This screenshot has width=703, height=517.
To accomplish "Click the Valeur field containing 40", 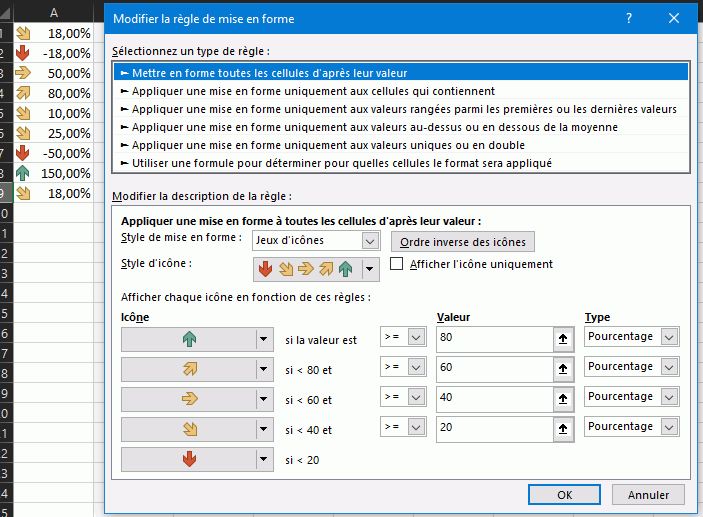I will [x=495, y=399].
